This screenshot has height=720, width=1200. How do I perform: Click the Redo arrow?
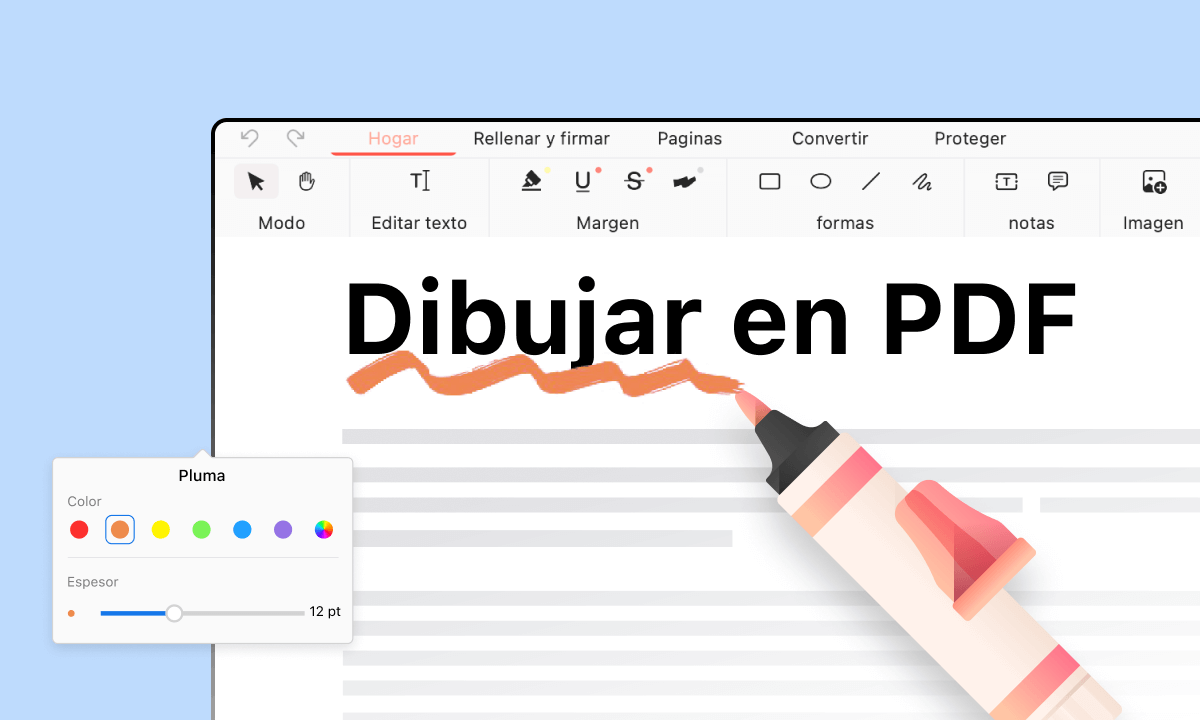(x=295, y=138)
